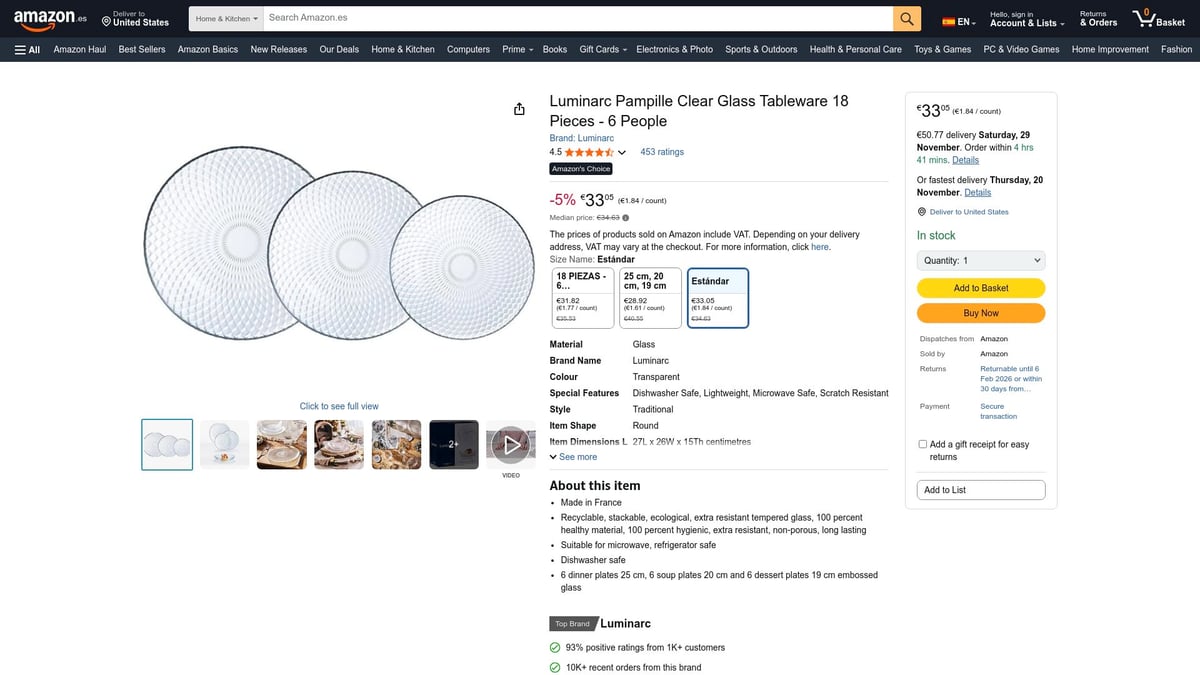Select the 18 PIEZAS size option
Viewport: 1200px width, 675px height.
[583, 296]
